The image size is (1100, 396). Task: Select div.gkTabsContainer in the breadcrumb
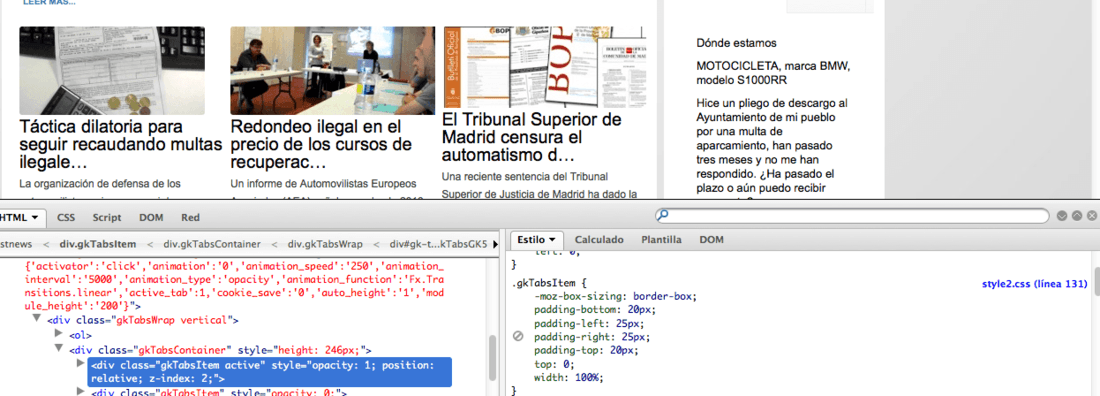tap(212, 244)
